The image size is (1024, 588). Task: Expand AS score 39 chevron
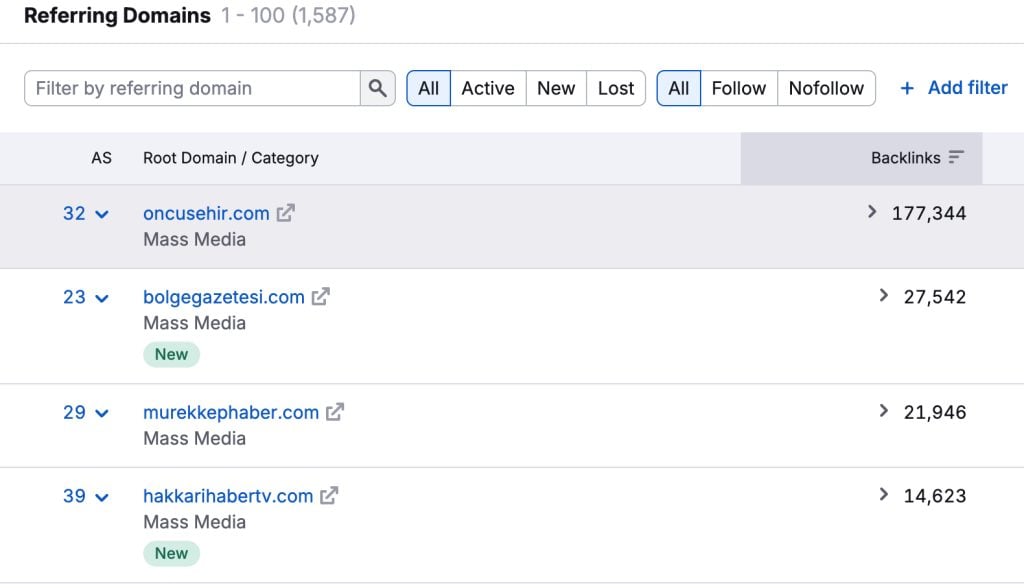click(x=101, y=497)
